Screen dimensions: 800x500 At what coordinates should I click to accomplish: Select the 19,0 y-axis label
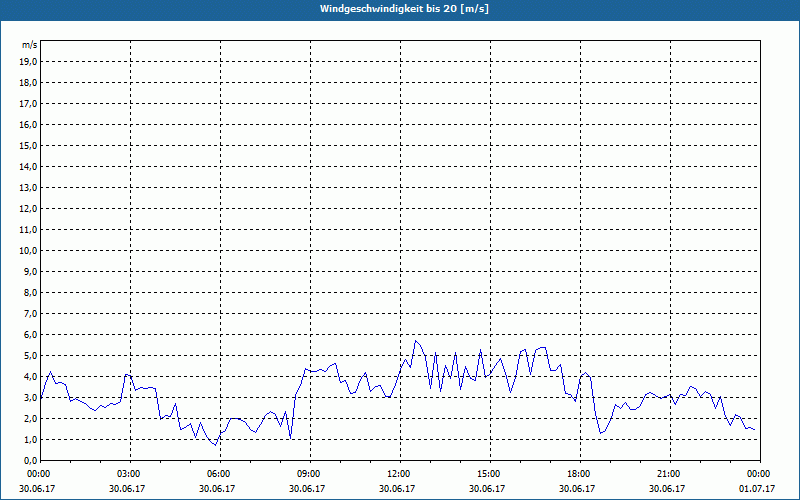28,62
